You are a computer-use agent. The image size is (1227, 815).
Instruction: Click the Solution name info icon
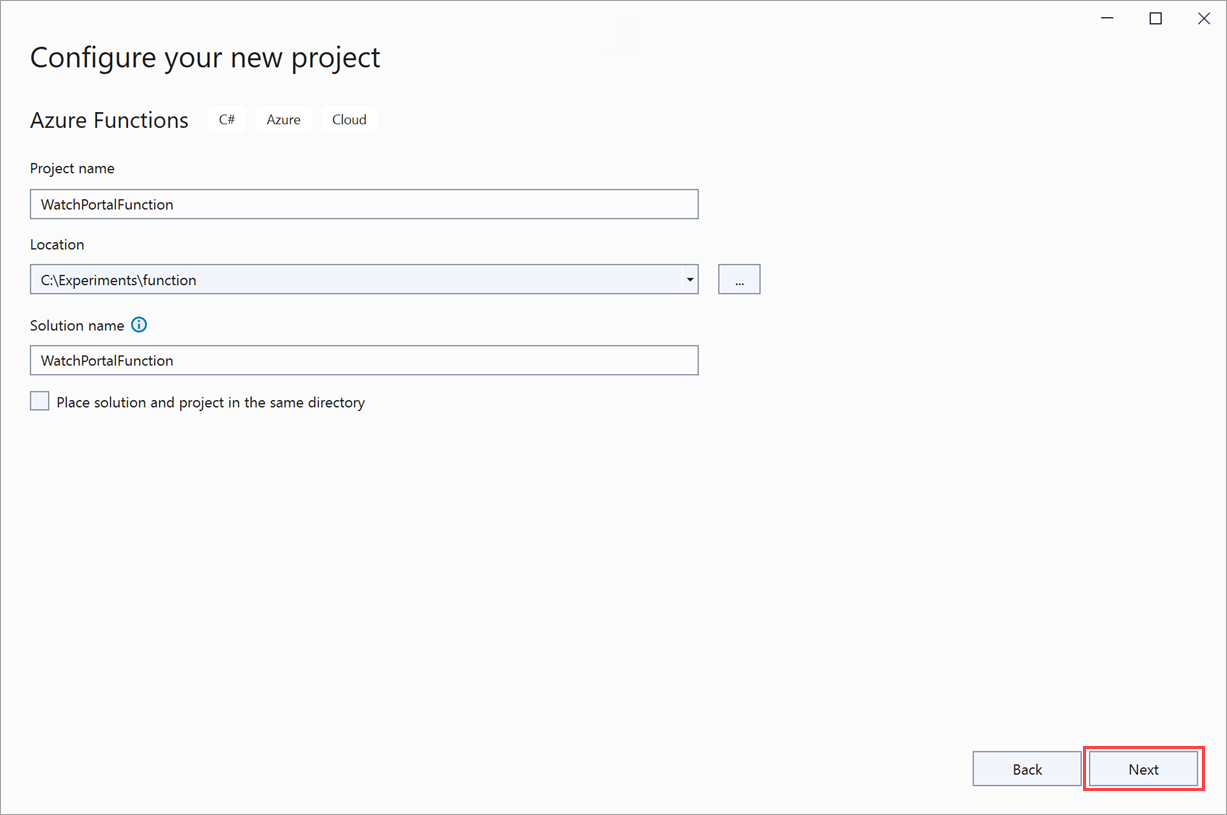tap(139, 325)
